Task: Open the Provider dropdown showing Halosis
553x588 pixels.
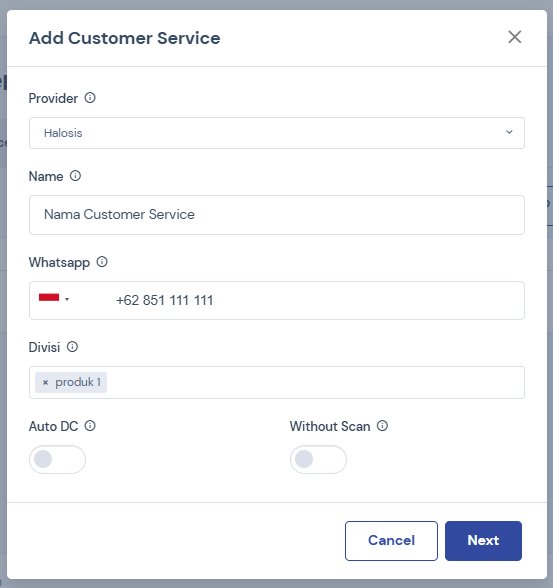Action: [x=277, y=133]
